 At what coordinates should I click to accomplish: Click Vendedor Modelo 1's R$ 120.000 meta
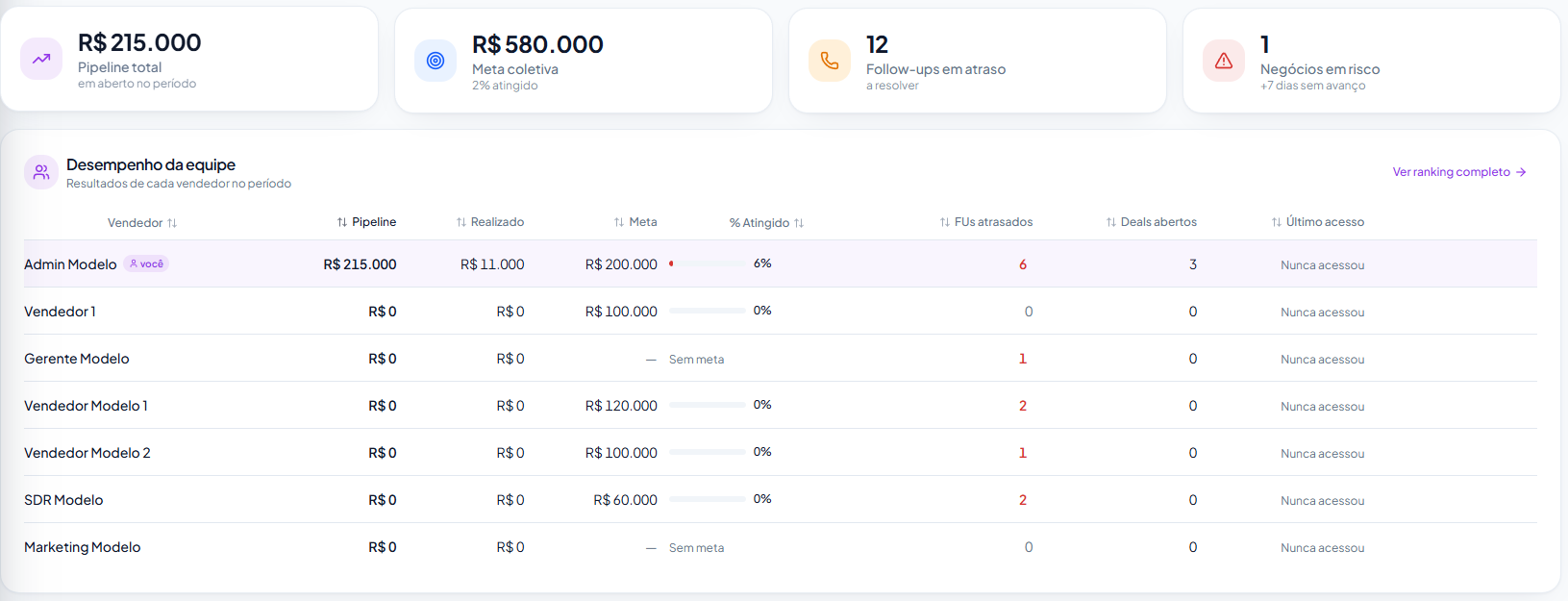coord(621,406)
